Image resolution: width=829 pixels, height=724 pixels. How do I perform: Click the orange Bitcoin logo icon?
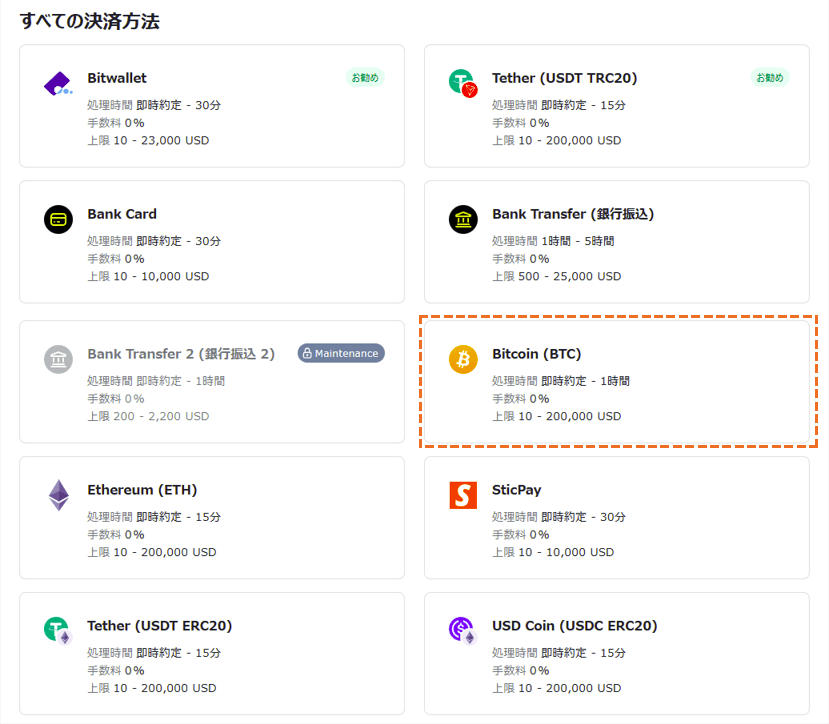[463, 359]
